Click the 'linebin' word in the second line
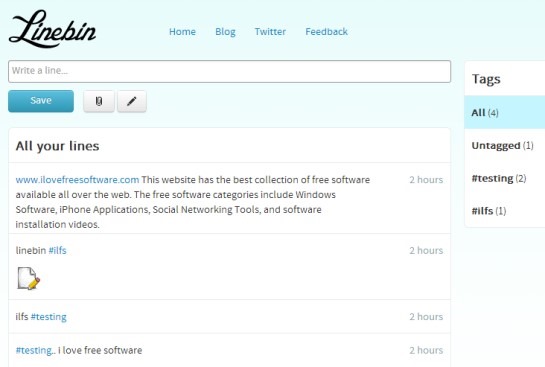This screenshot has height=367, width=545. pyautogui.click(x=31, y=250)
